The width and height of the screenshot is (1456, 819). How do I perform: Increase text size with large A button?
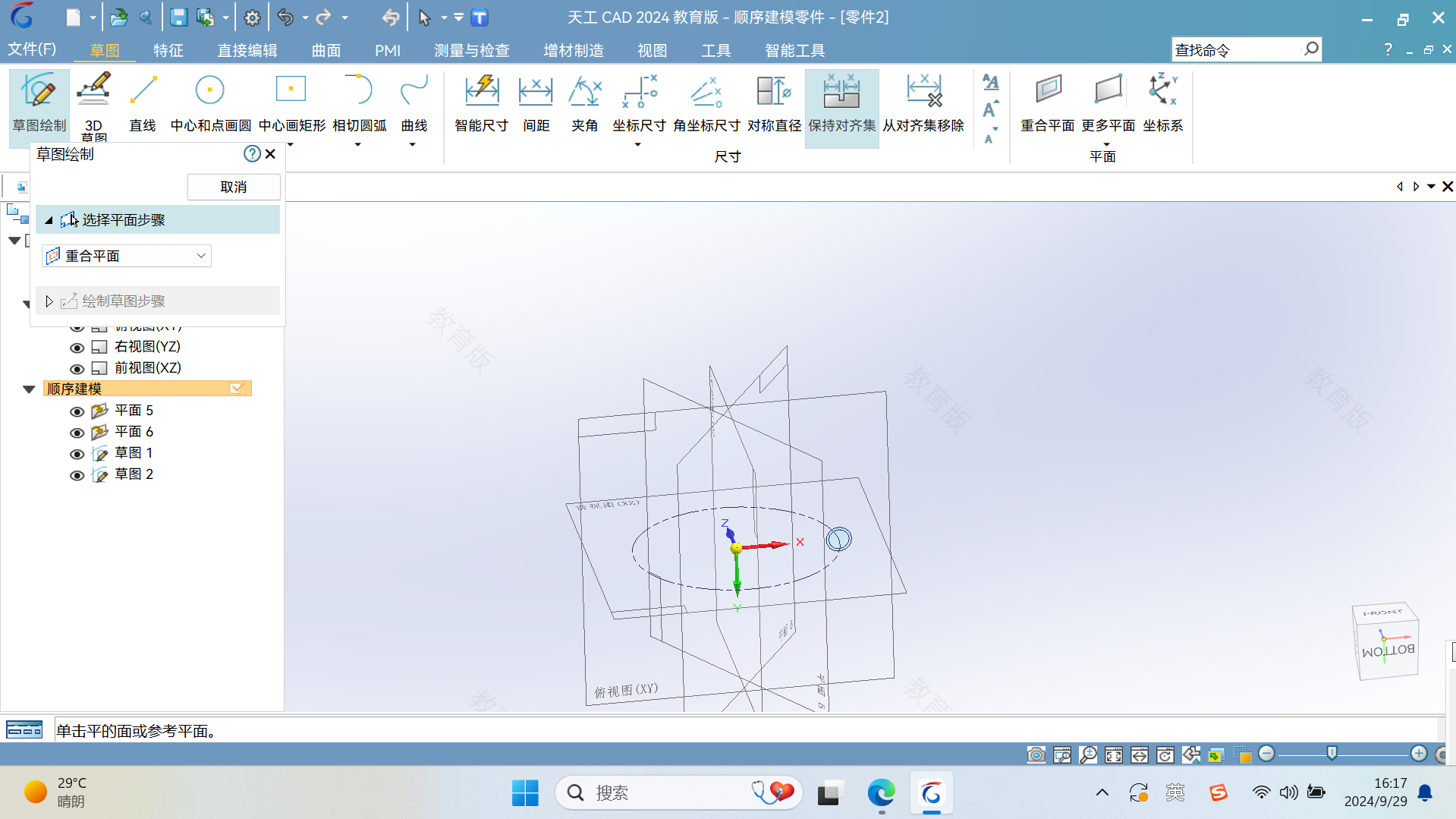[990, 110]
